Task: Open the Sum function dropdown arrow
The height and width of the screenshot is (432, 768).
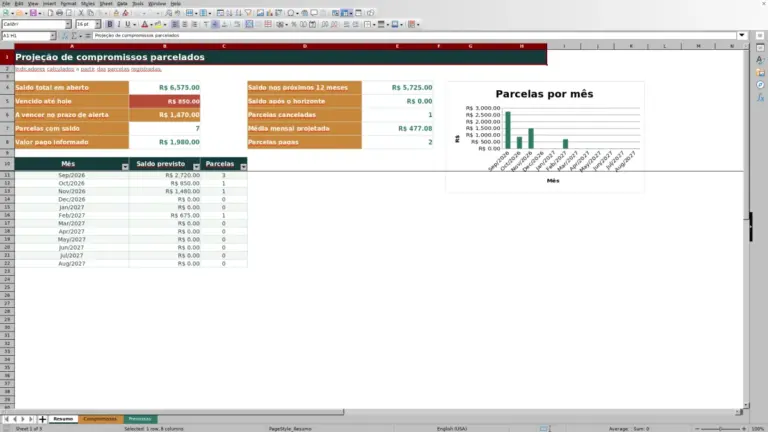Action: 80,35
